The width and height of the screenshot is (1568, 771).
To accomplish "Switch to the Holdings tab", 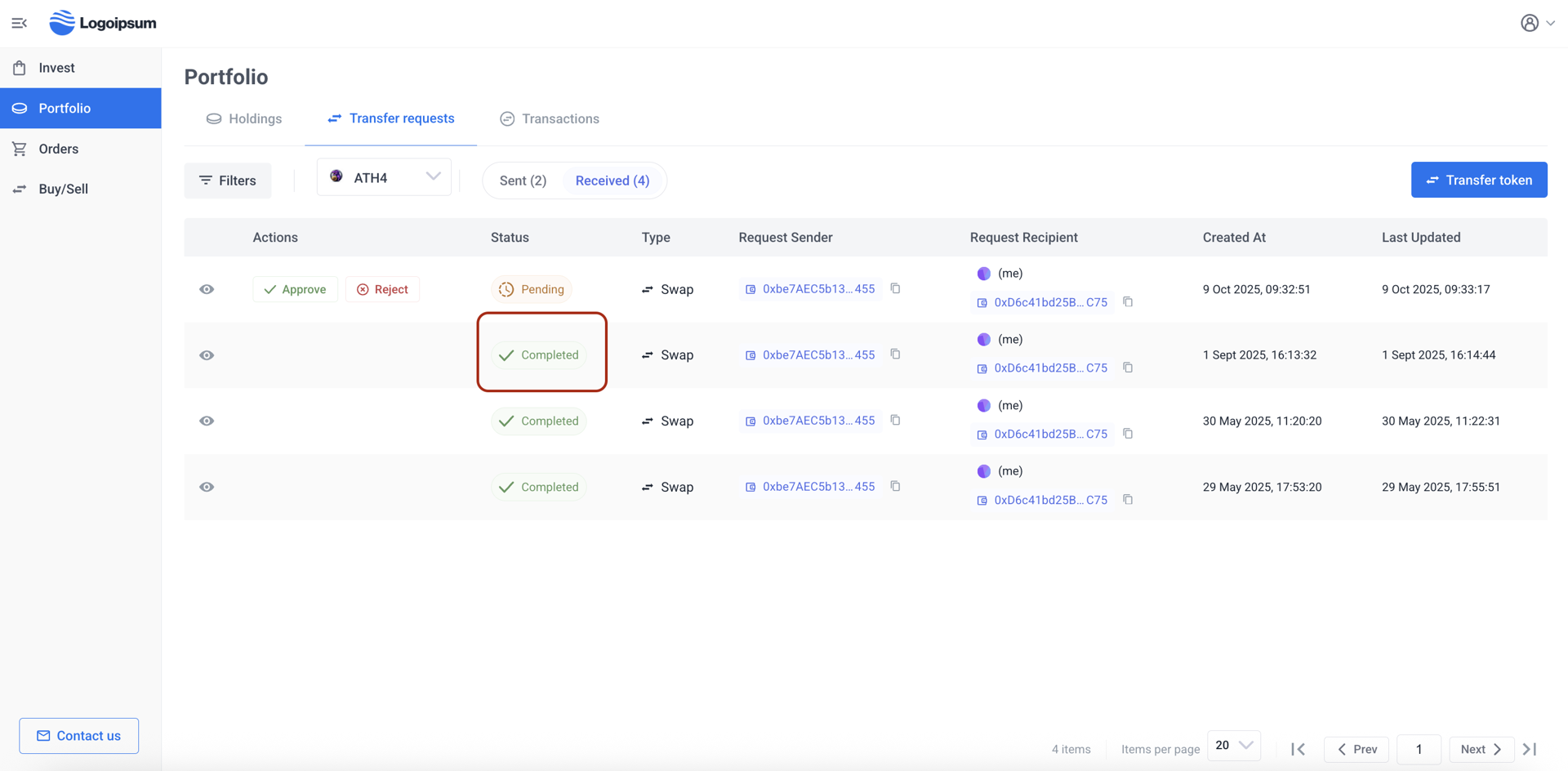I will (x=244, y=118).
